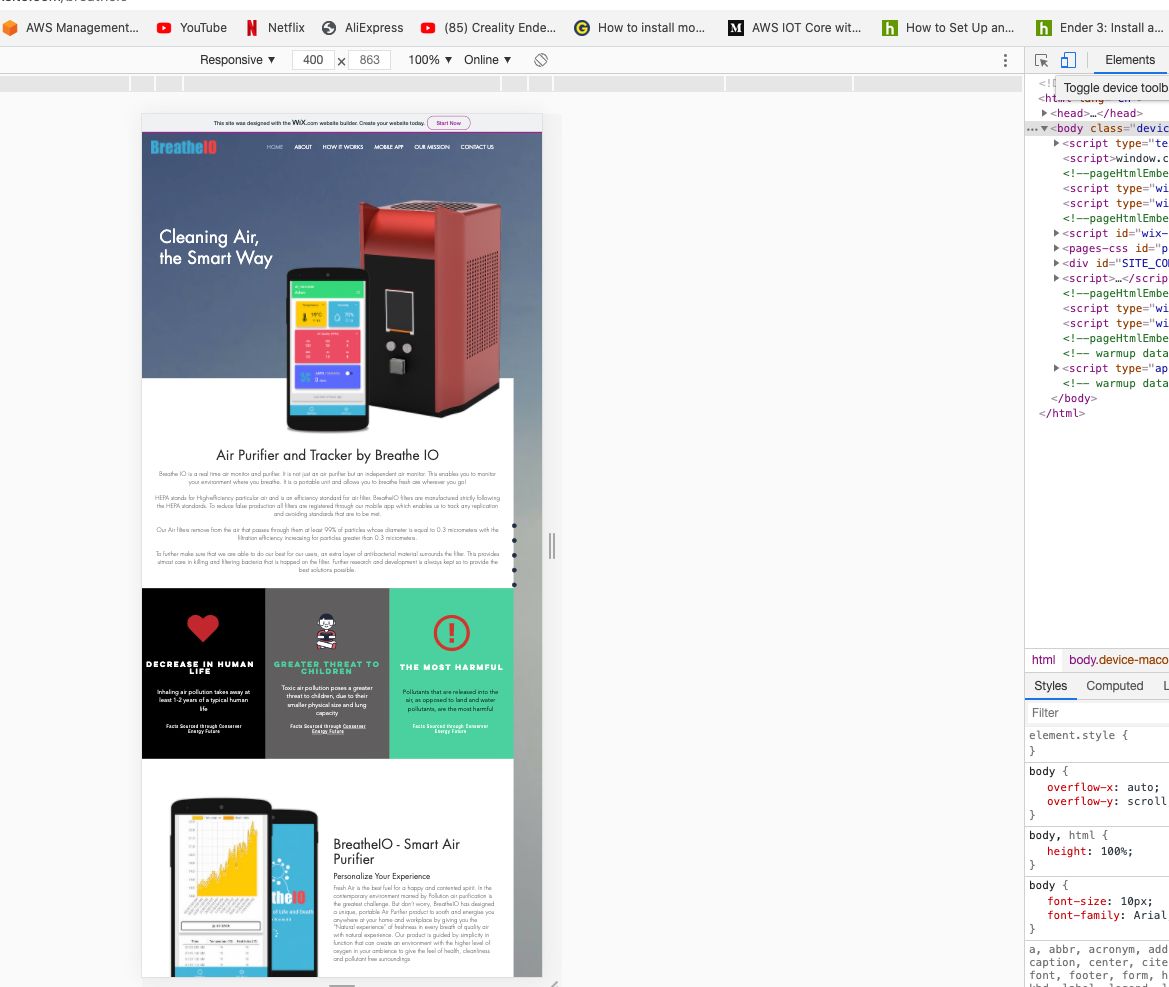
Task: Switch to the Elements tab
Action: (x=1129, y=60)
